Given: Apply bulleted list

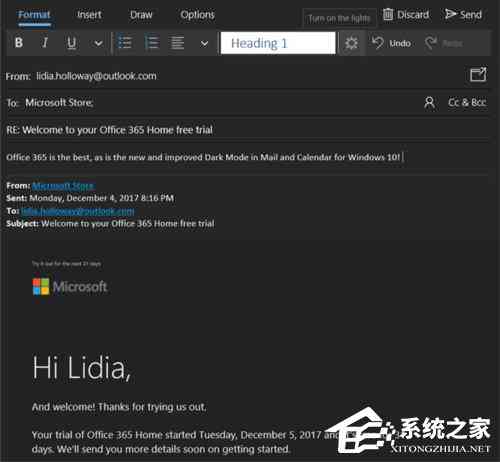Looking at the screenshot, I should click(125, 43).
